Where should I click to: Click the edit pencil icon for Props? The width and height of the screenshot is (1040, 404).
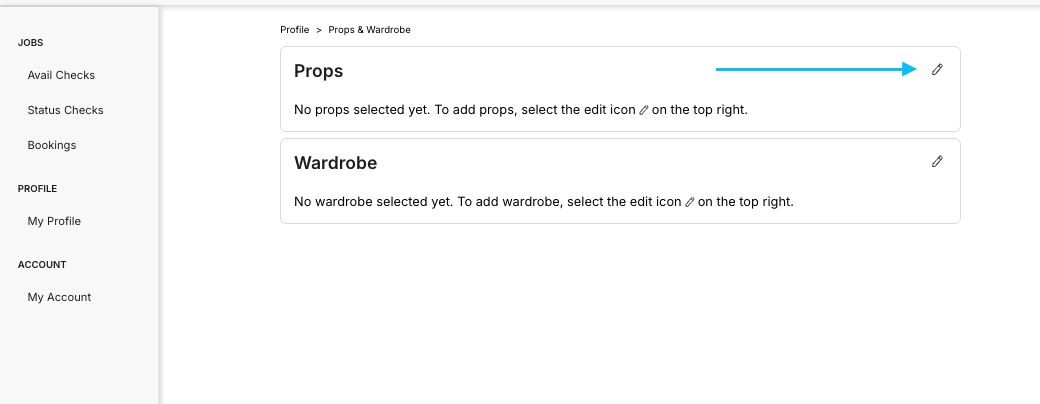[937, 69]
